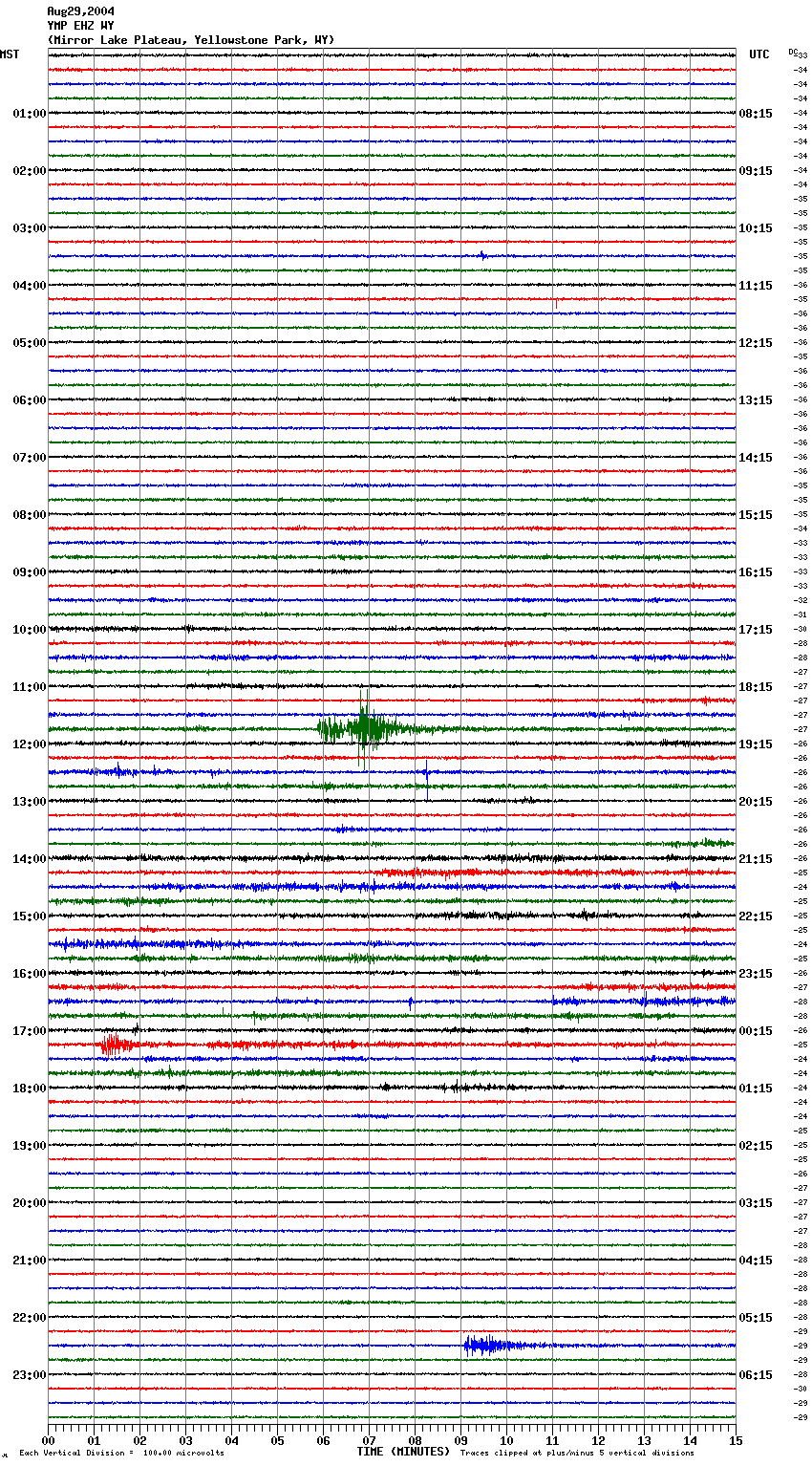Click the 14:15 UTC time label
The image size is (812, 1466).
click(756, 458)
